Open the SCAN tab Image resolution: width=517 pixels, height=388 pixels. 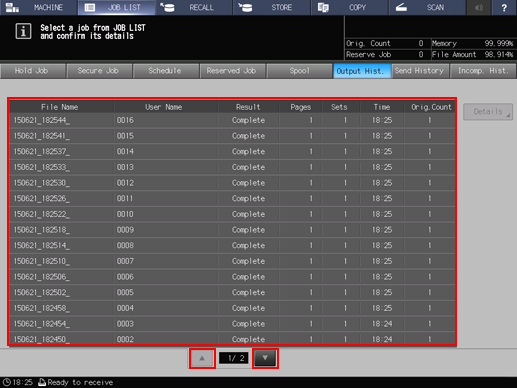[427, 7]
